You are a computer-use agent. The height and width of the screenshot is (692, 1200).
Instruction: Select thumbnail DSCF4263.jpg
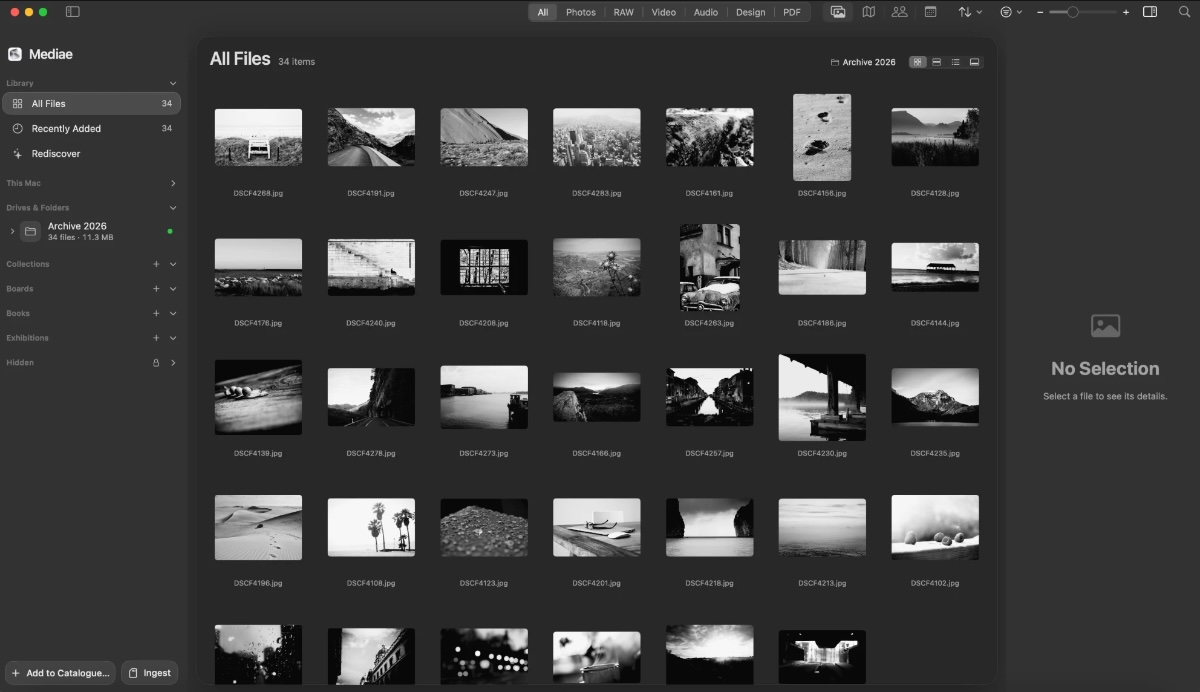coord(710,267)
